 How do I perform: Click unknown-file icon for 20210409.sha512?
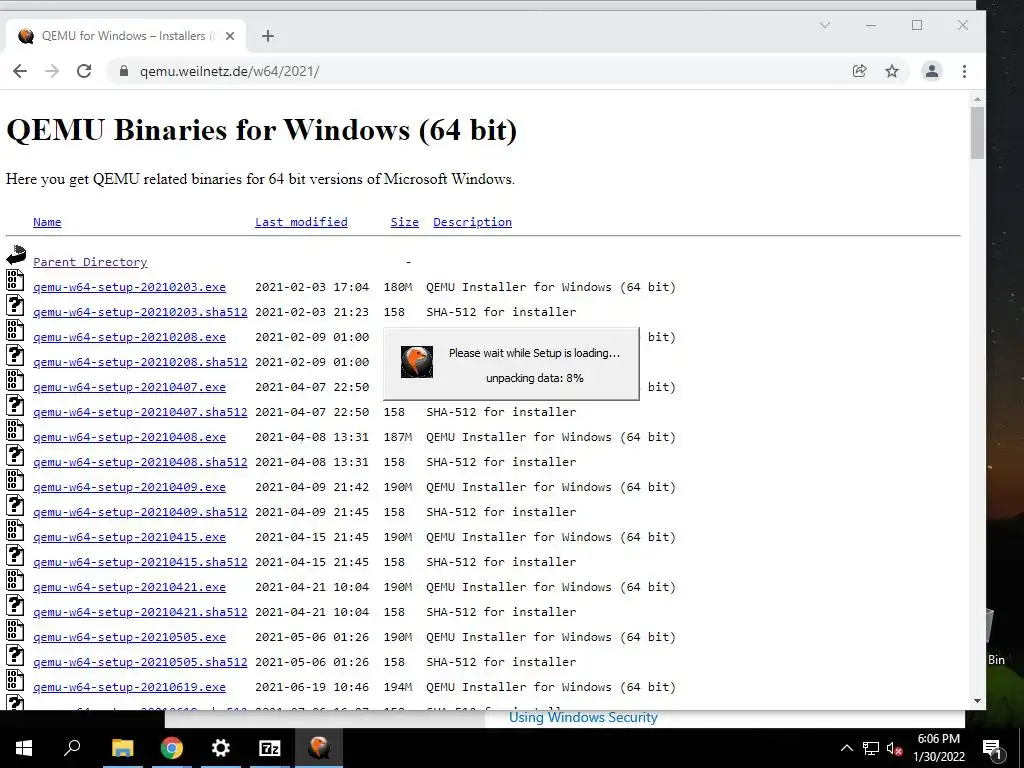(x=15, y=505)
